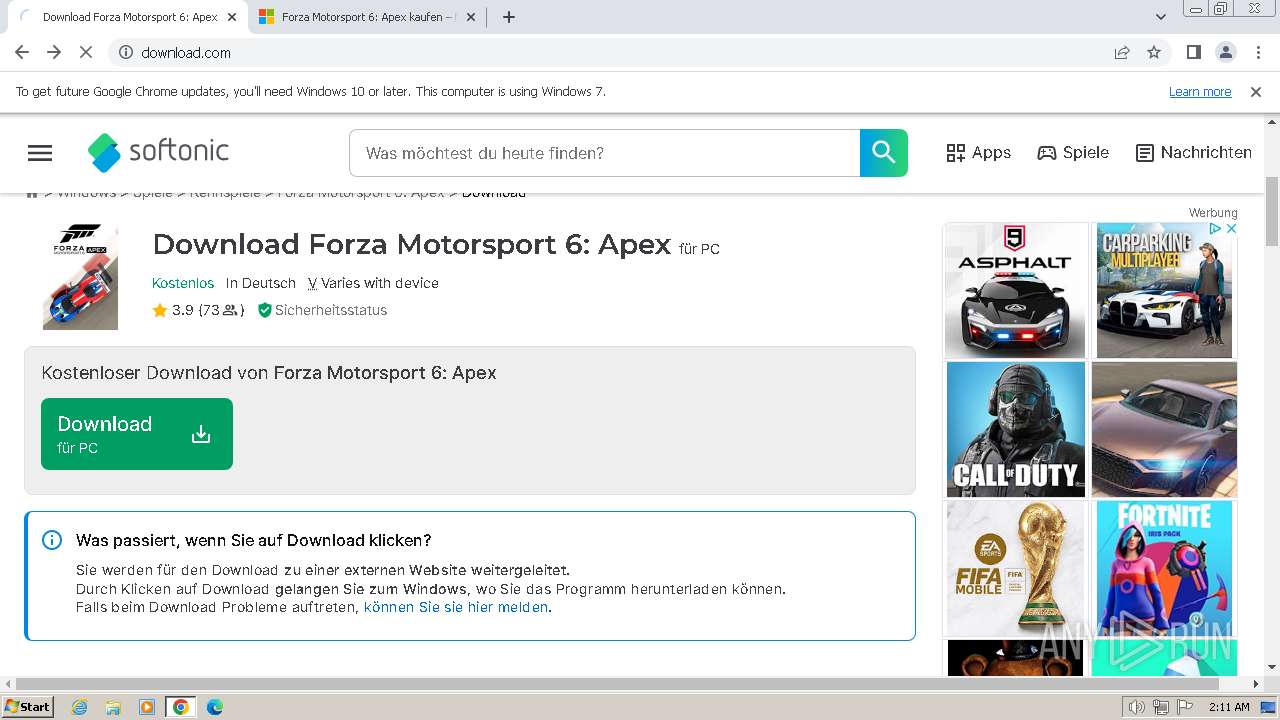Click the 'In Deutsch' language text

261,283
